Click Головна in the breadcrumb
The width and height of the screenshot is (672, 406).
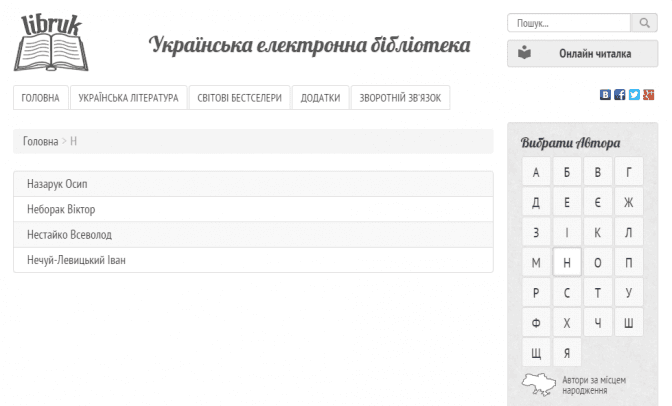coord(40,142)
